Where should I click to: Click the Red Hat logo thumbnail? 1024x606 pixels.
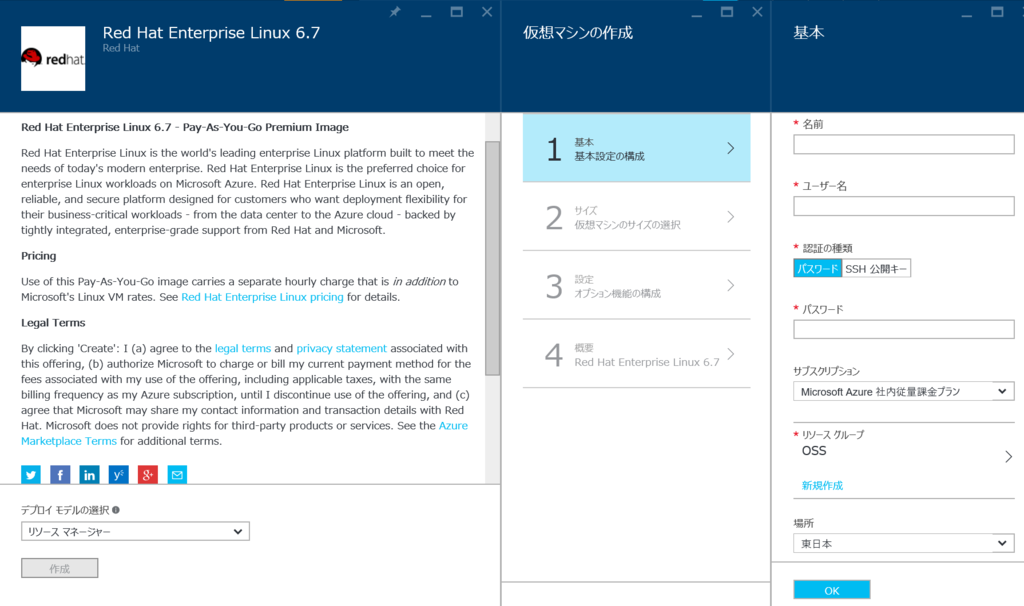tap(53, 59)
